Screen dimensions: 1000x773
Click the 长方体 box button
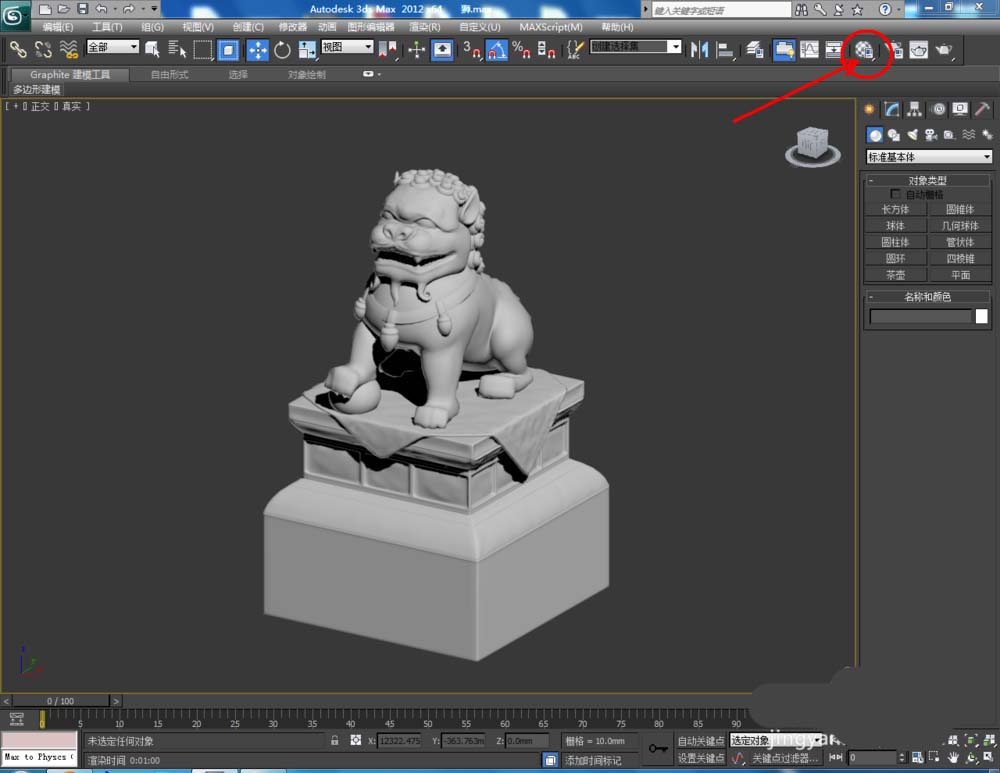pyautogui.click(x=895, y=209)
